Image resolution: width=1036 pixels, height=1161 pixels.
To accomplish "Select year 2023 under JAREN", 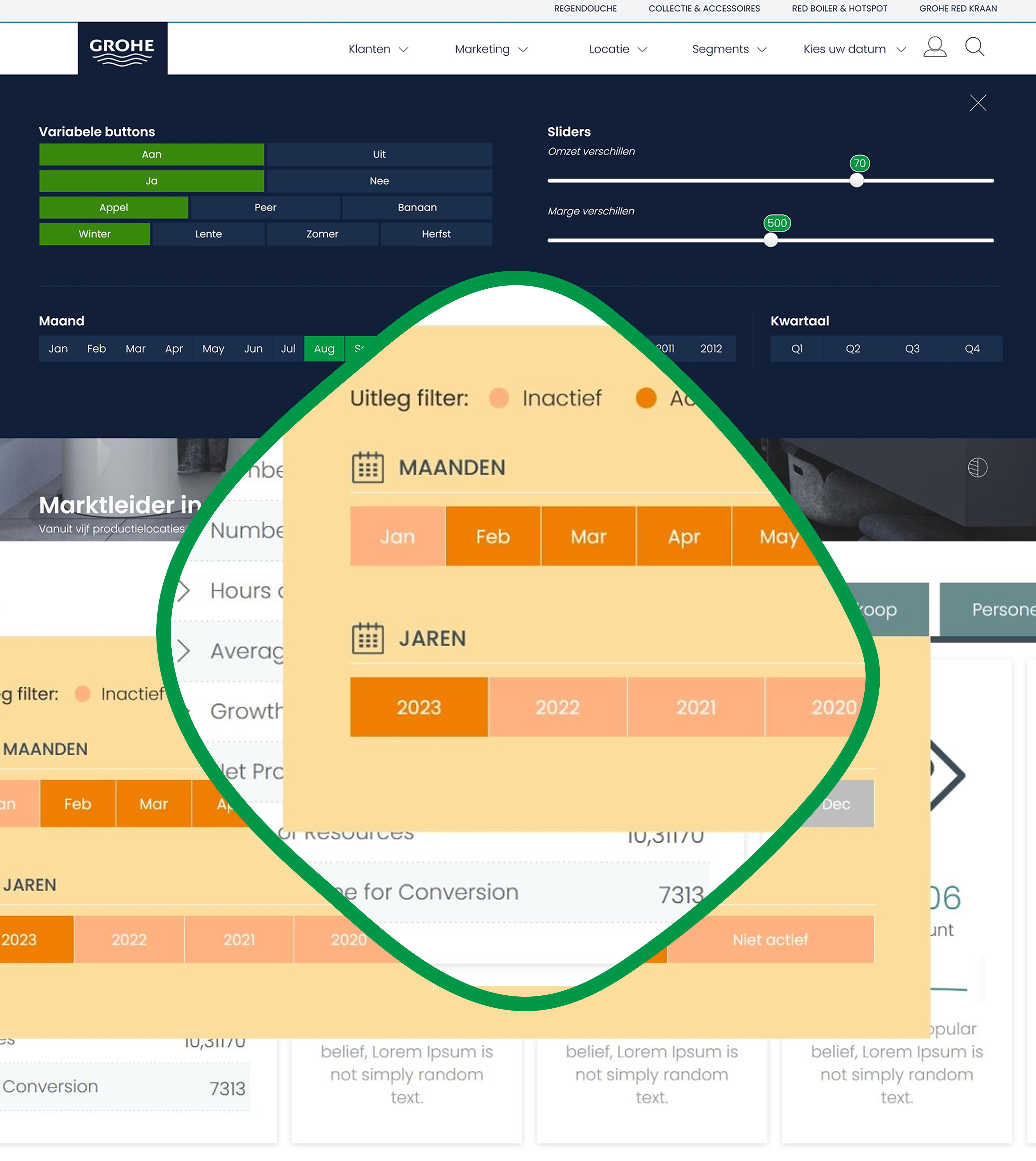I will pyautogui.click(x=418, y=707).
